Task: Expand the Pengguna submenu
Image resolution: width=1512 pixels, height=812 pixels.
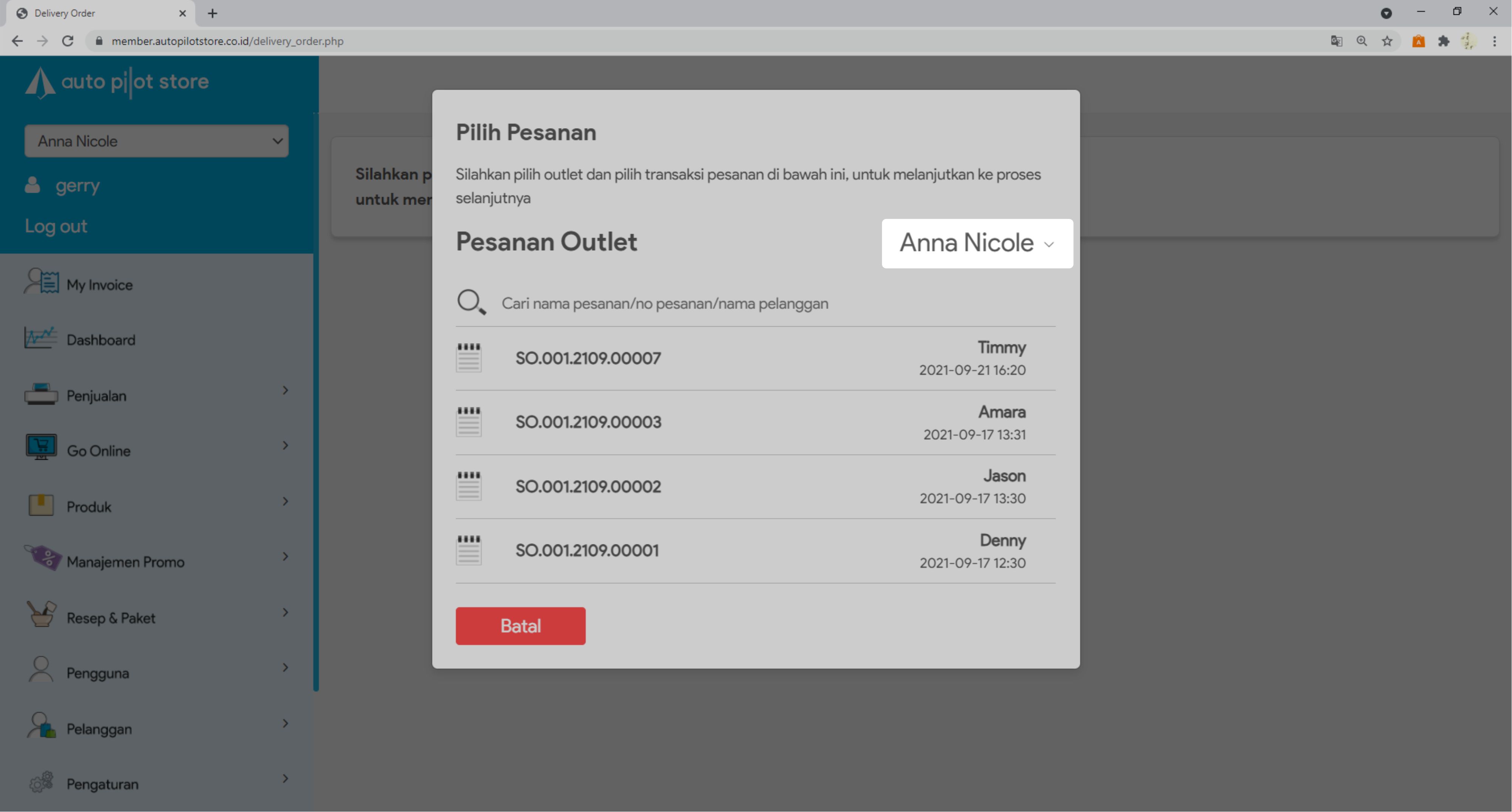Action: [x=285, y=668]
